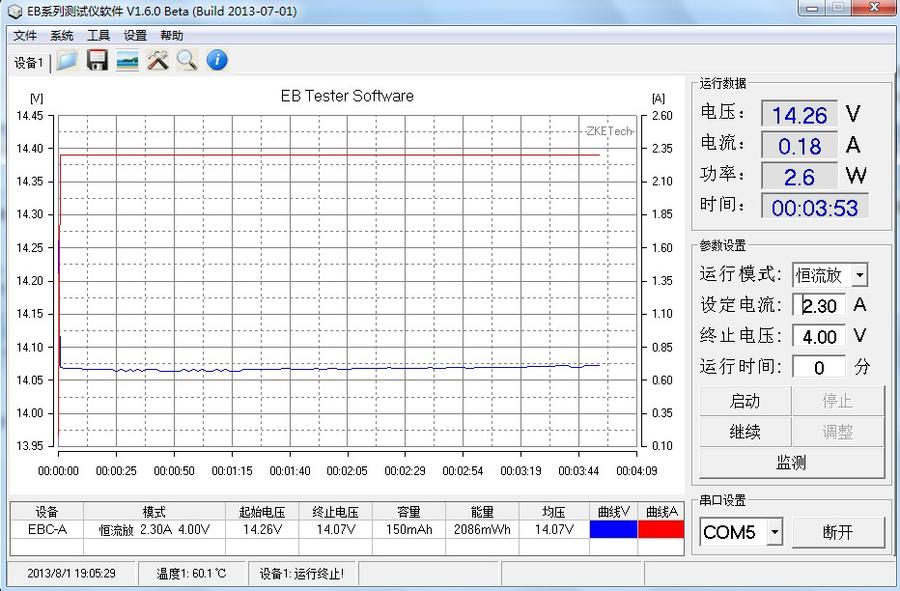Viewport: 900px width, 591px height.
Task: Switch to the 设备1 tab
Action: [x=29, y=61]
